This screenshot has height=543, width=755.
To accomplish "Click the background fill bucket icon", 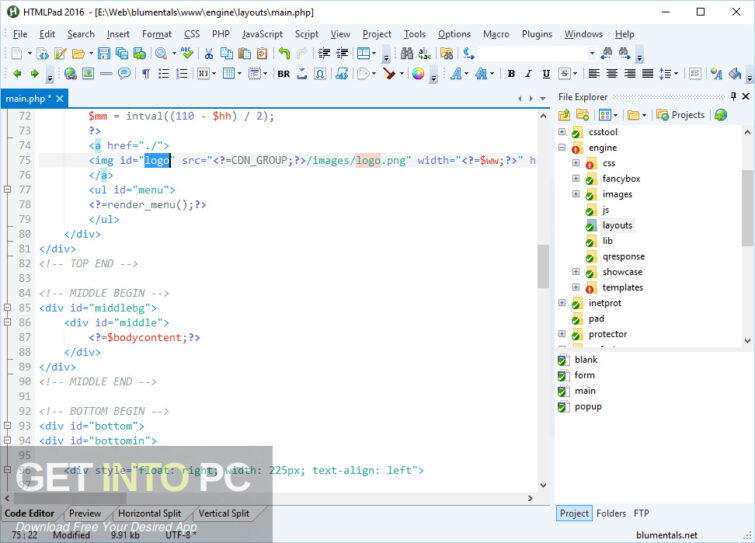I will [735, 74].
